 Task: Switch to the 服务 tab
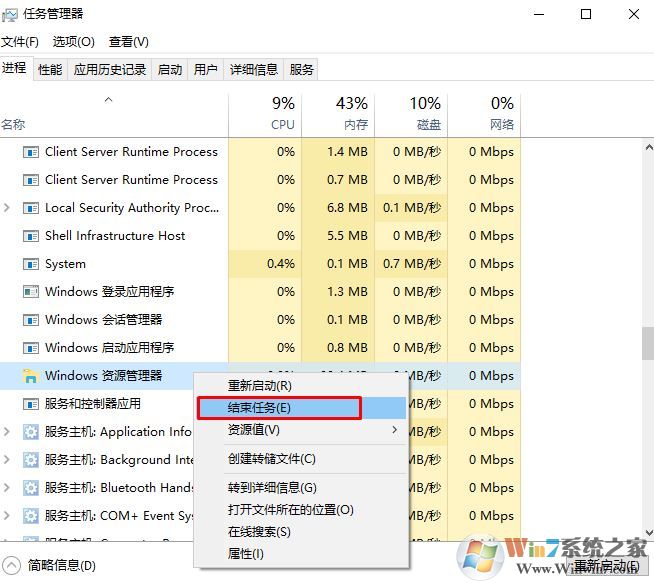[301, 69]
